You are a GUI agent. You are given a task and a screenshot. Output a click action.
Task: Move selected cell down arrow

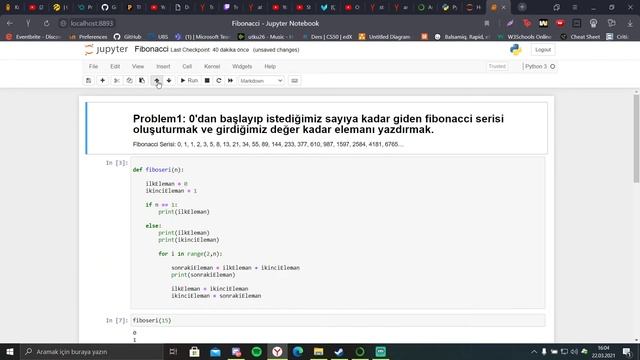(169, 81)
